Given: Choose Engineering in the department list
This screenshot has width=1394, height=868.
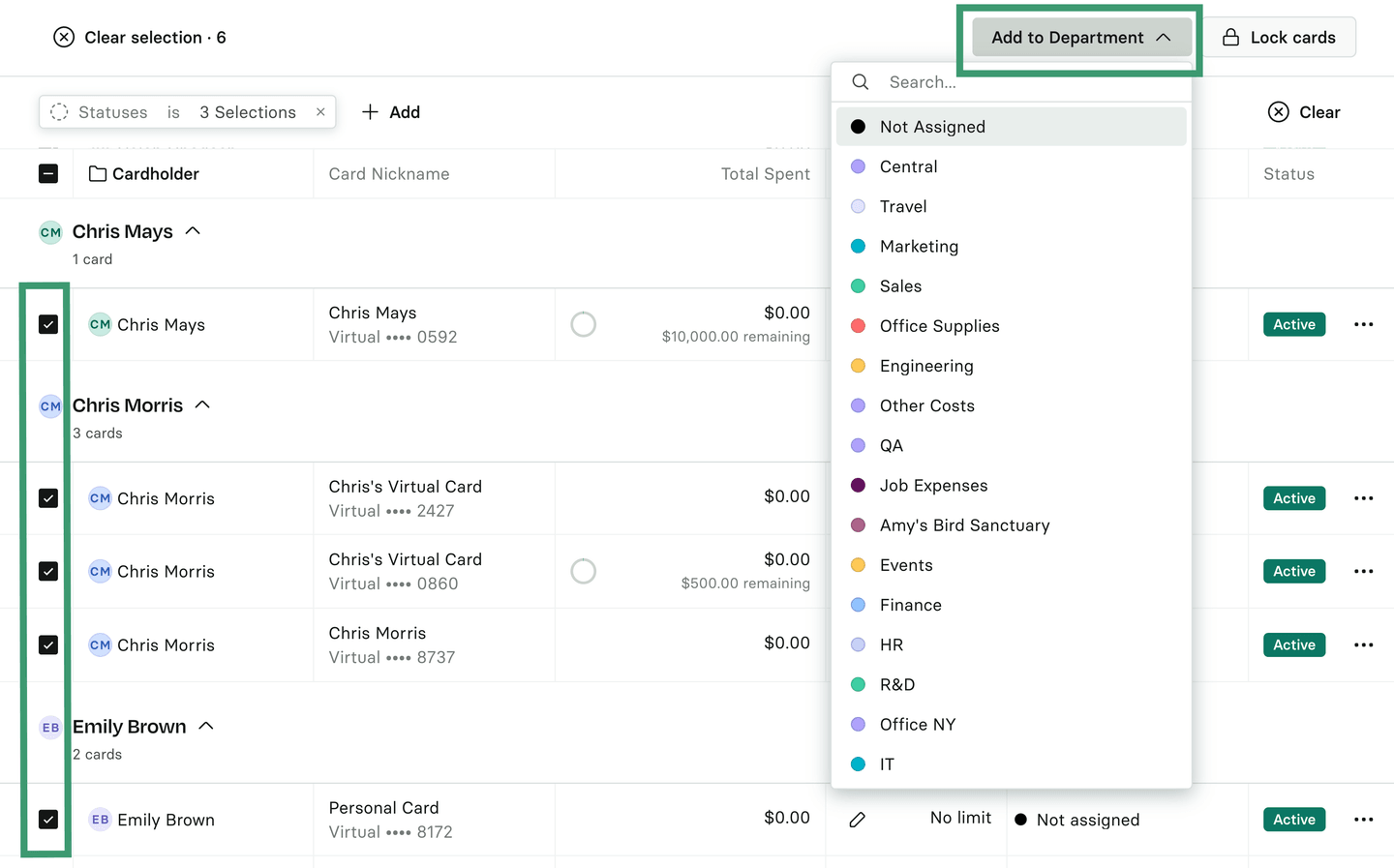Looking at the screenshot, I should tap(926, 366).
